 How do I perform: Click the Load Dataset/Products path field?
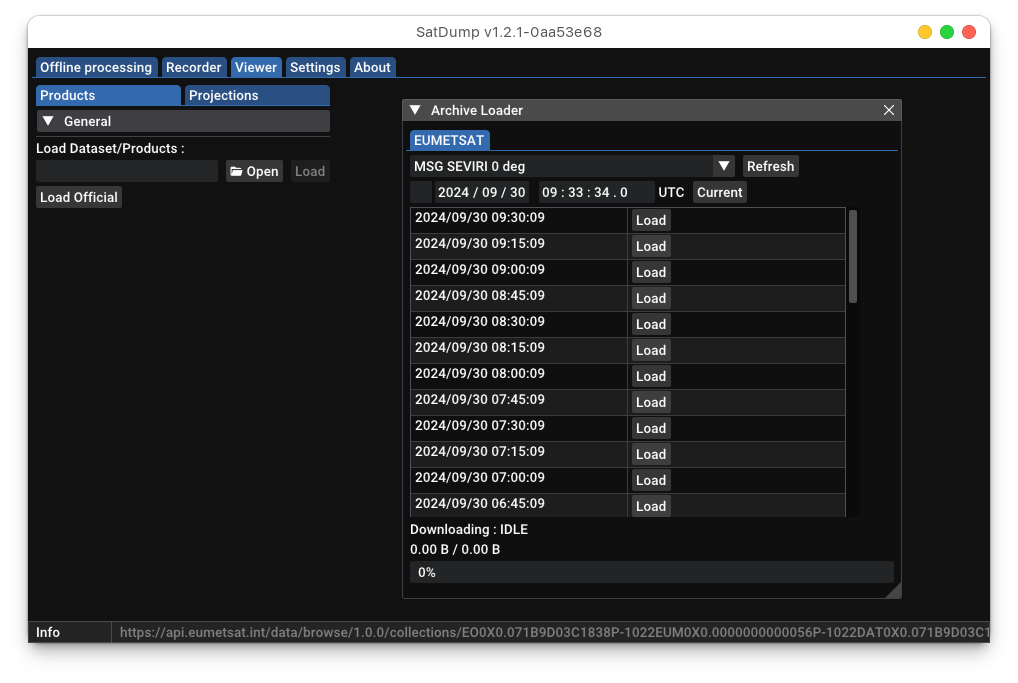click(127, 171)
